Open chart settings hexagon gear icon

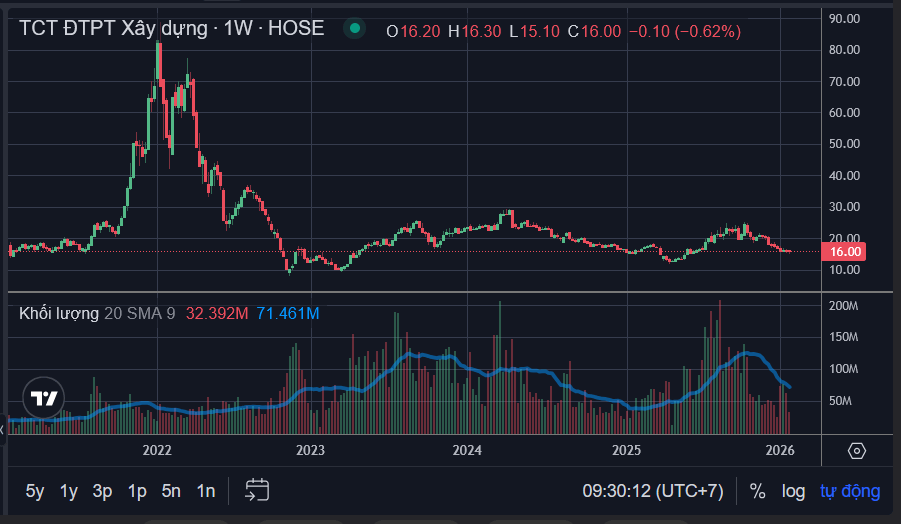coord(857,451)
